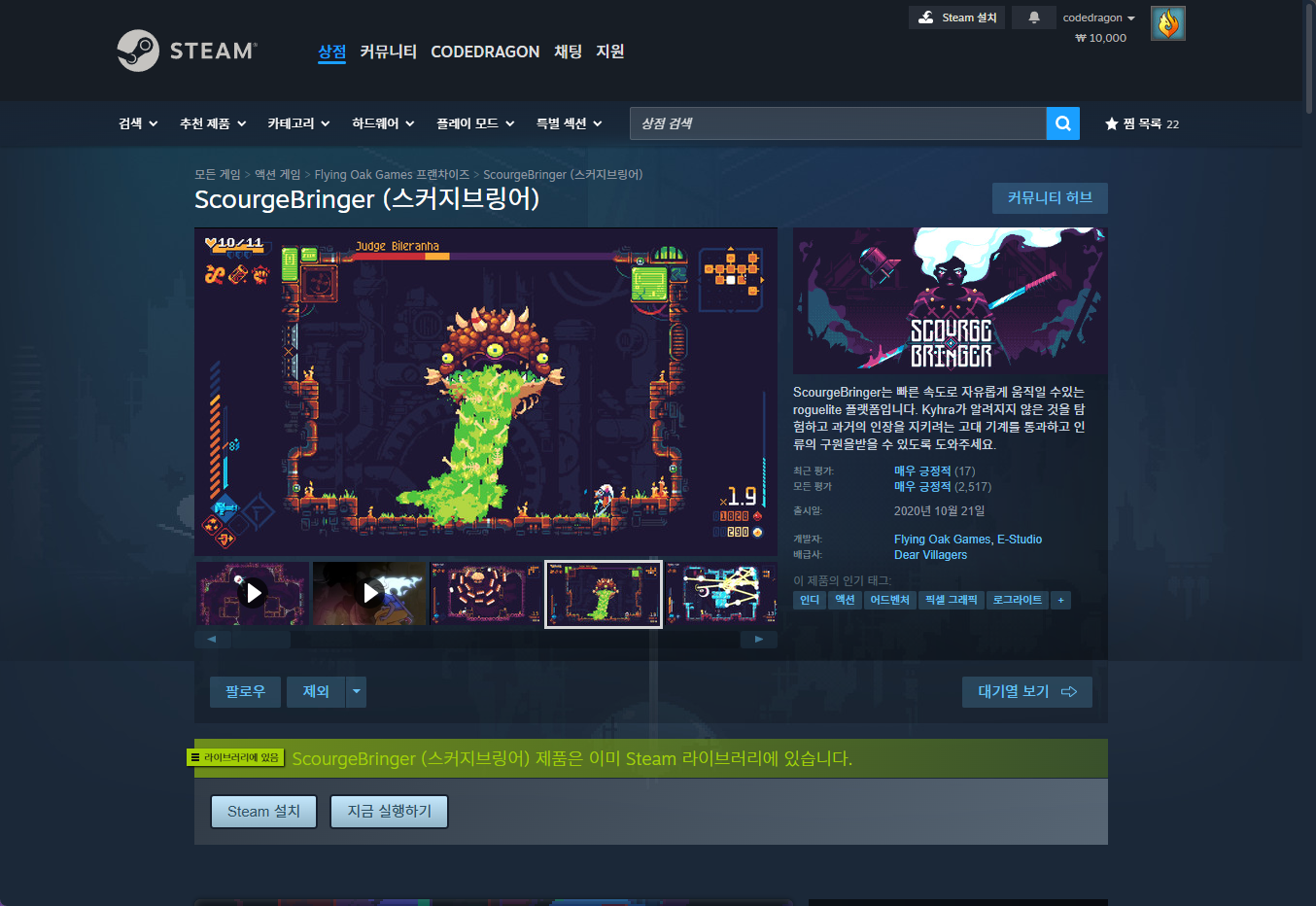Click the codedragon profile avatar
The width and height of the screenshot is (1316, 906).
(x=1168, y=23)
